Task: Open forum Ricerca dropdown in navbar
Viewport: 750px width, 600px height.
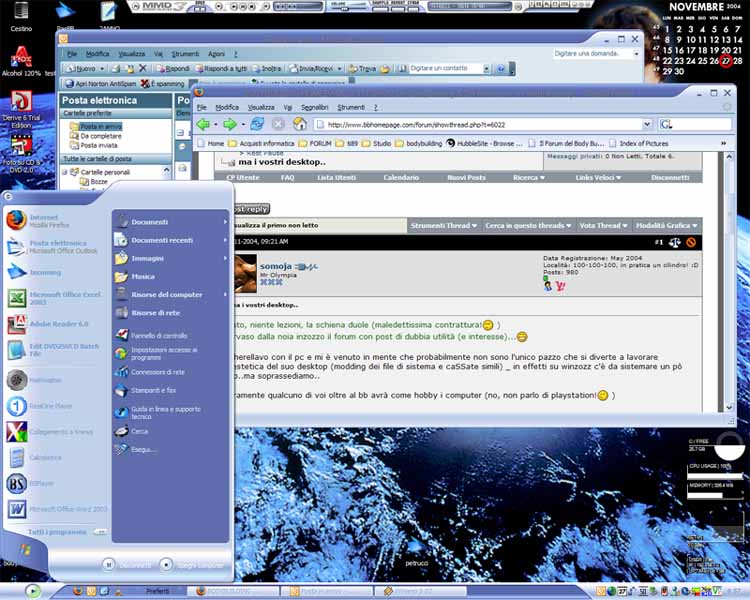Action: pyautogui.click(x=529, y=178)
